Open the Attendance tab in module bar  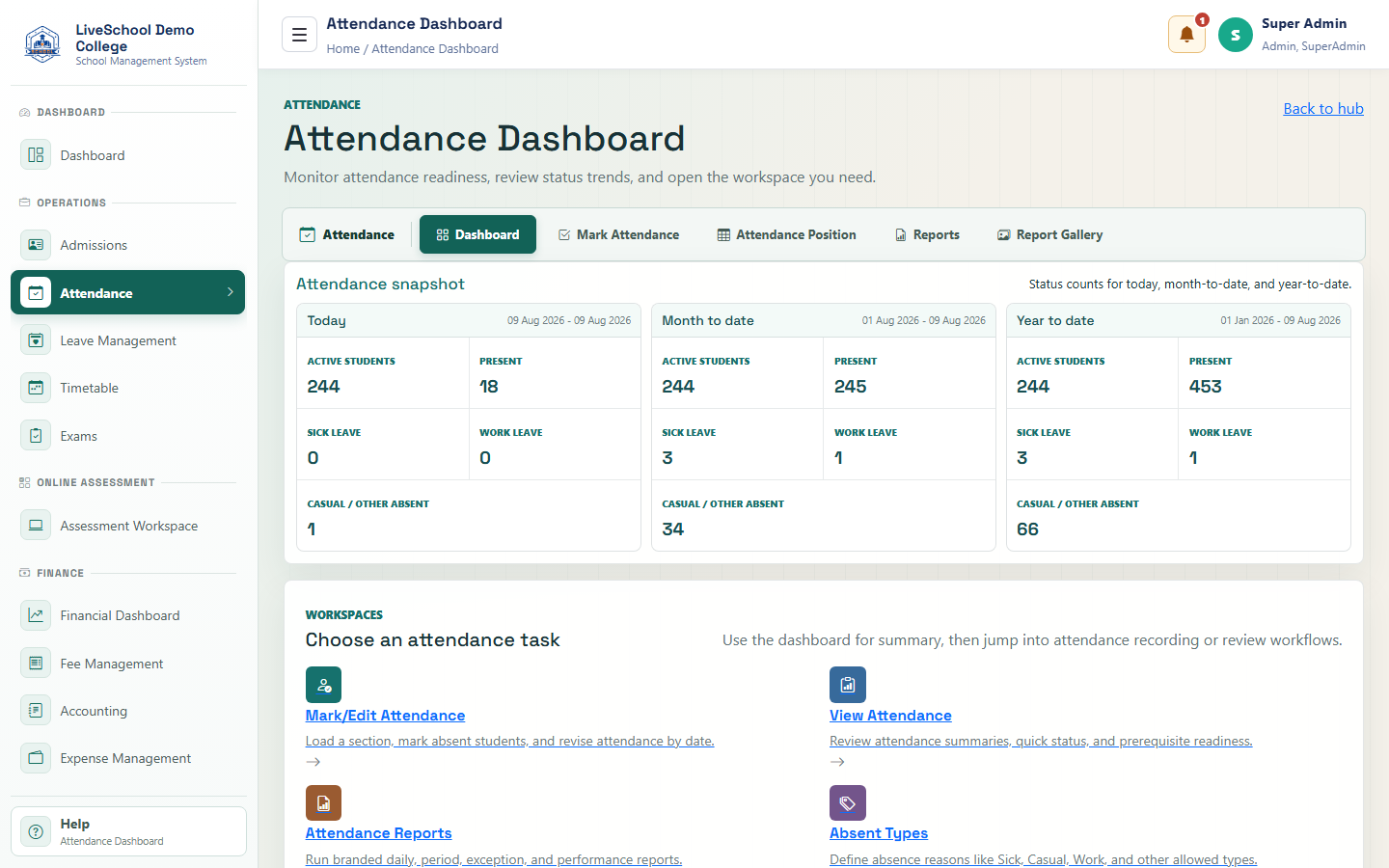(x=347, y=234)
